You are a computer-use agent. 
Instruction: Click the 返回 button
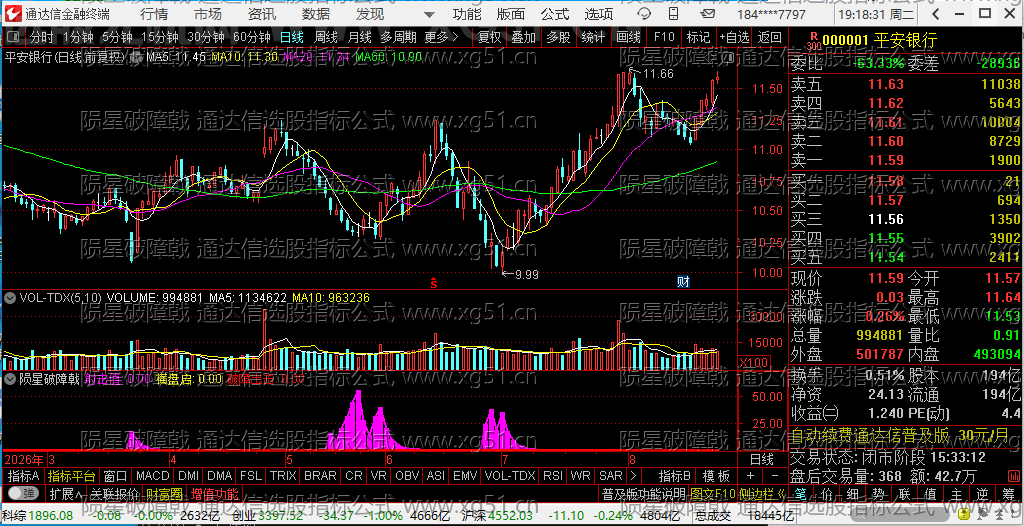tap(769, 38)
